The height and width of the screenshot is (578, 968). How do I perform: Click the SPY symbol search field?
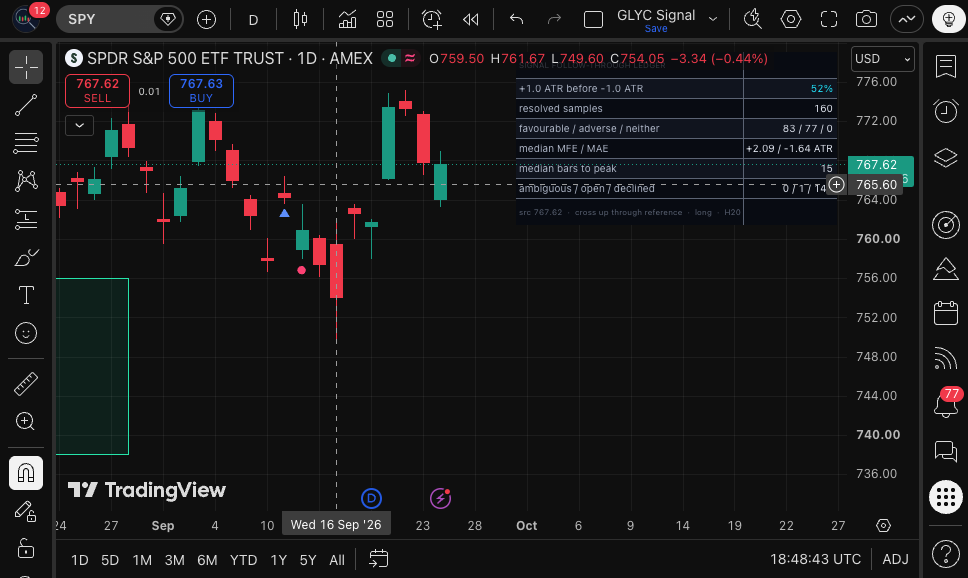pyautogui.click(x=105, y=20)
